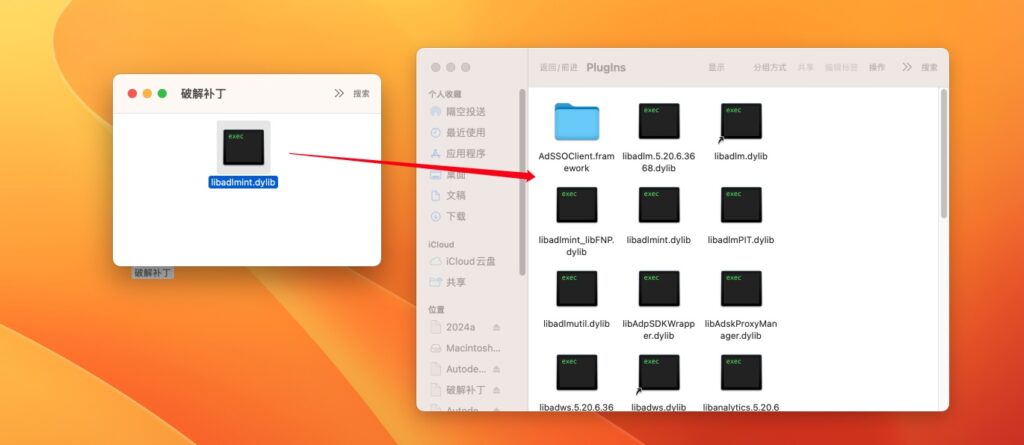1024x445 pixels.
Task: Select the libAdpSDKWrapper.dylib file
Action: (659, 288)
